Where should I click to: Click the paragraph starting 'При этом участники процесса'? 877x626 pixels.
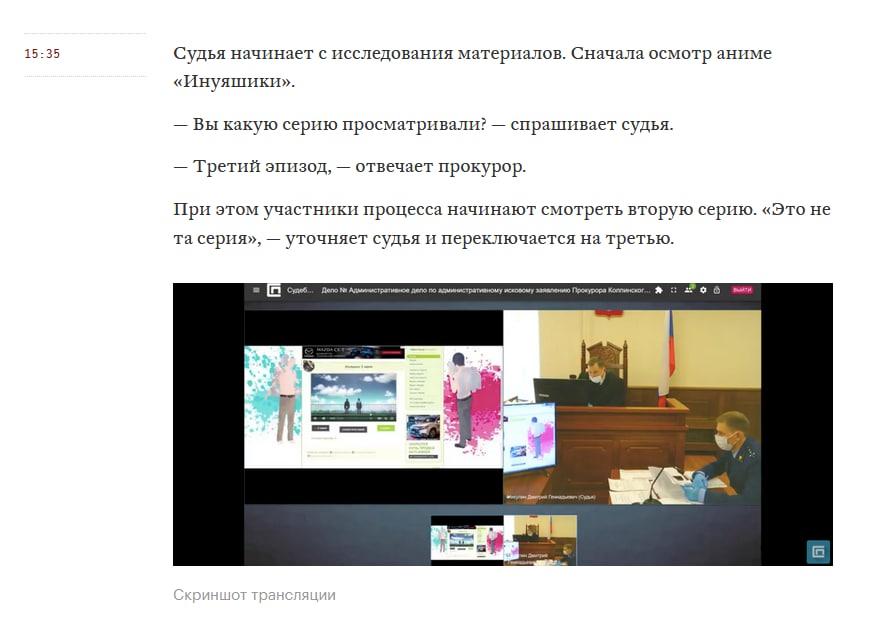(502, 223)
